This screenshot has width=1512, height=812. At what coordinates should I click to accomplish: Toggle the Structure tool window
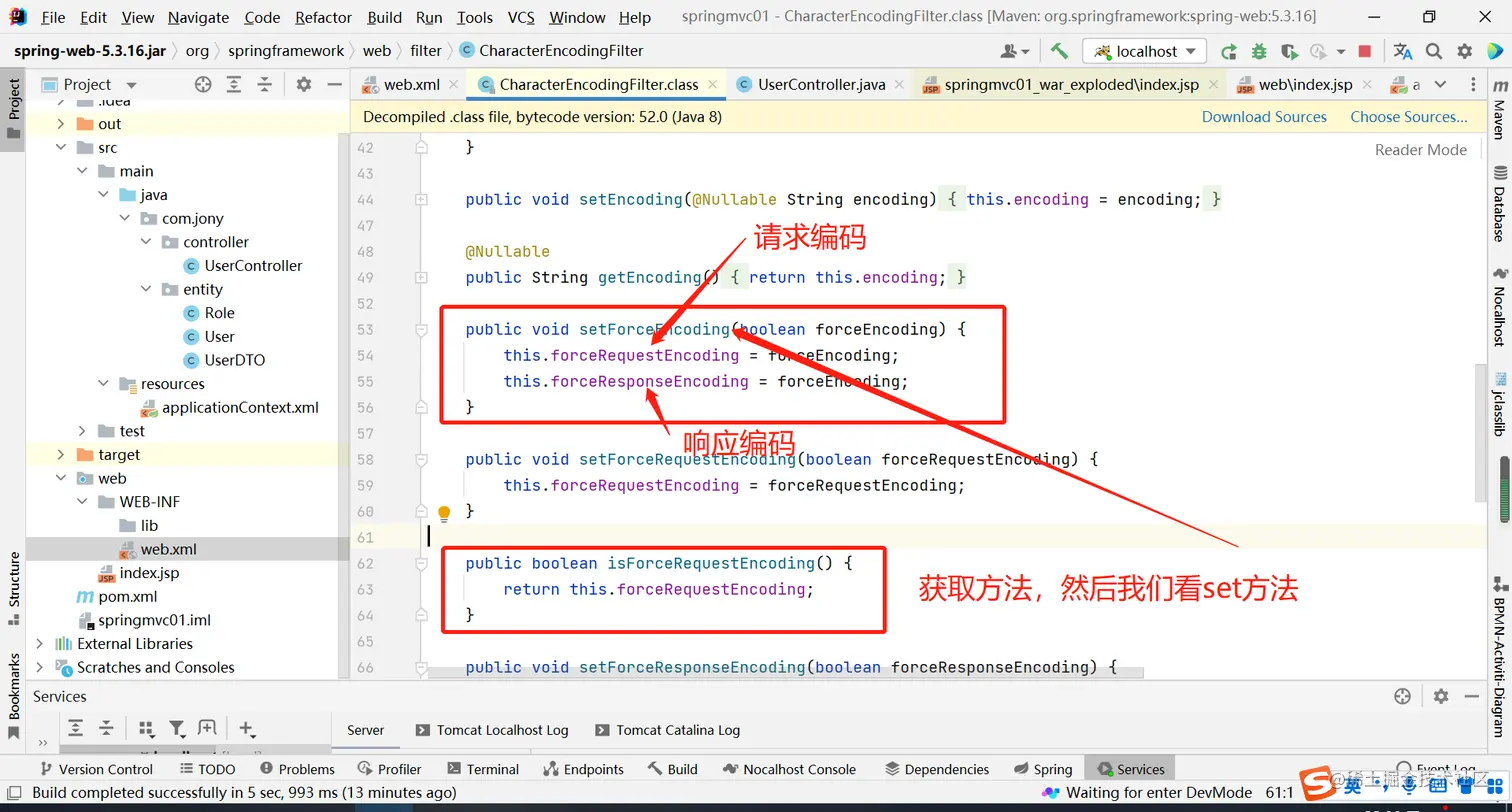pos(14,587)
